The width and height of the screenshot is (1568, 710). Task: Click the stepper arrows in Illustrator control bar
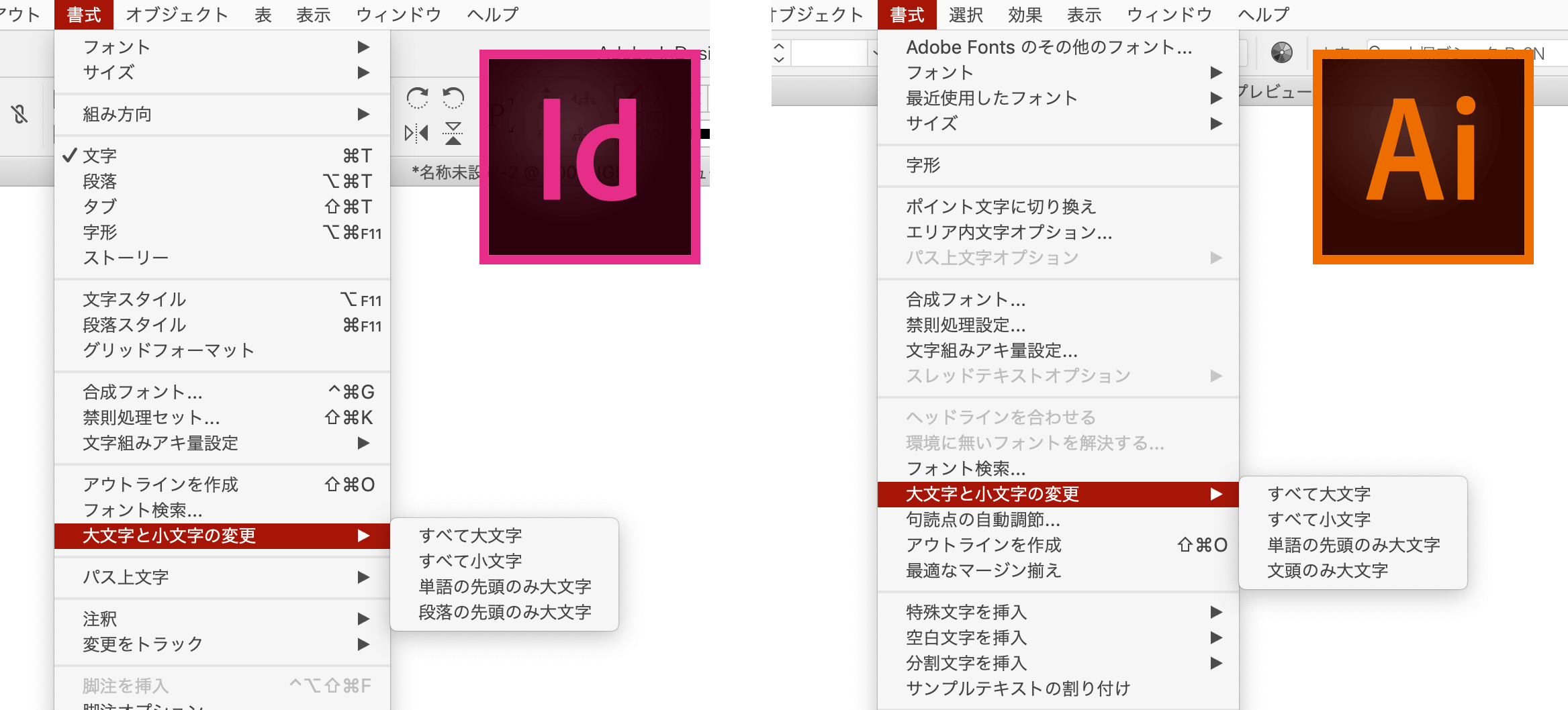coord(779,52)
